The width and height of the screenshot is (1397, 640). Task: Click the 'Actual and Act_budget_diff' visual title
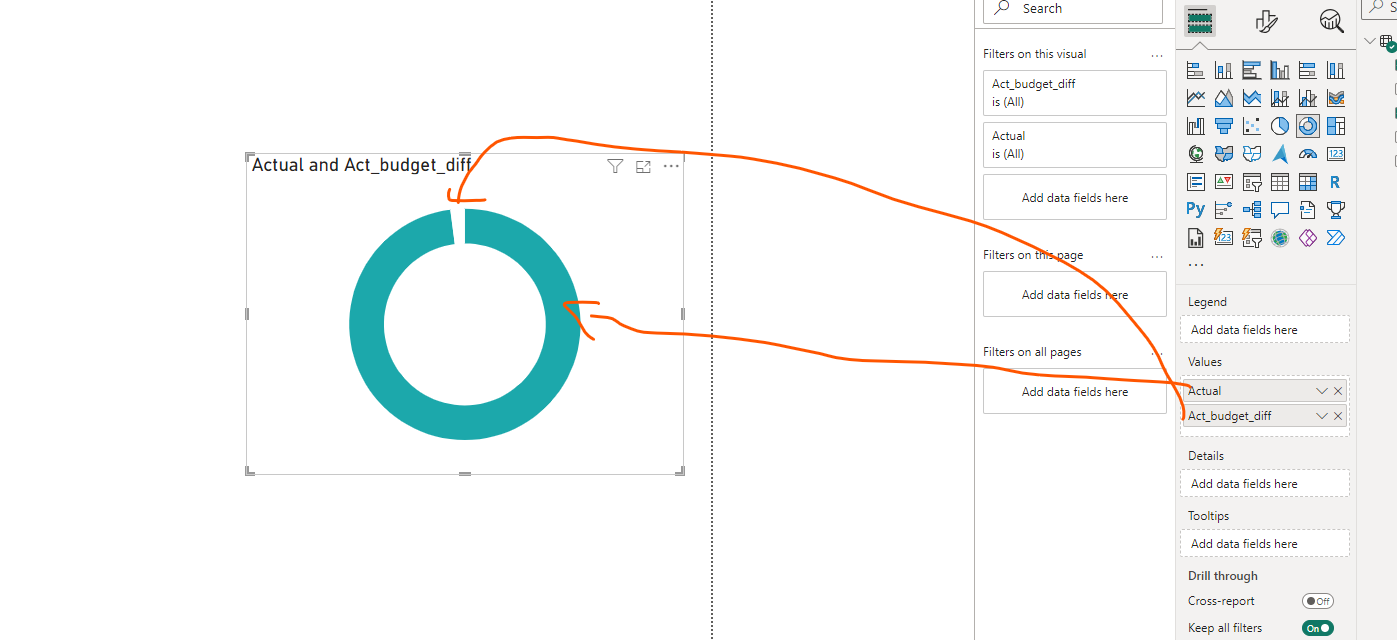[361, 165]
